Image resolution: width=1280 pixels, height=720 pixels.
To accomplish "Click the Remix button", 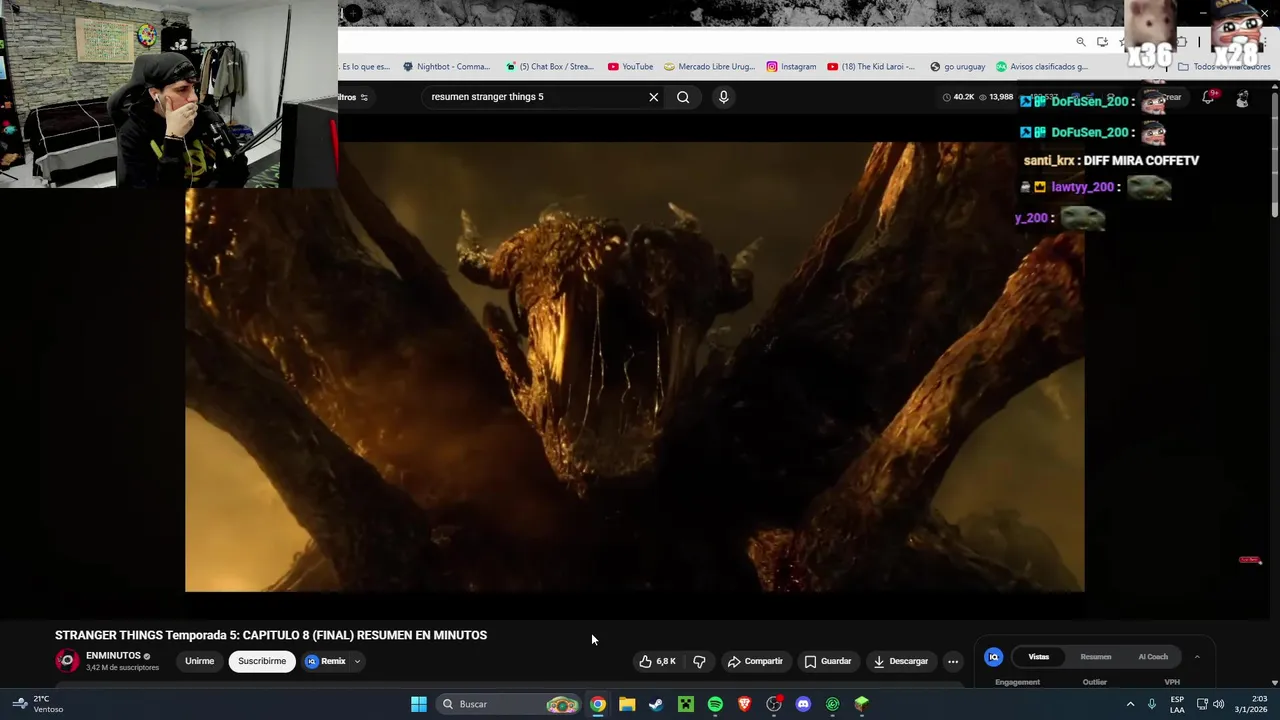I will pos(326,661).
